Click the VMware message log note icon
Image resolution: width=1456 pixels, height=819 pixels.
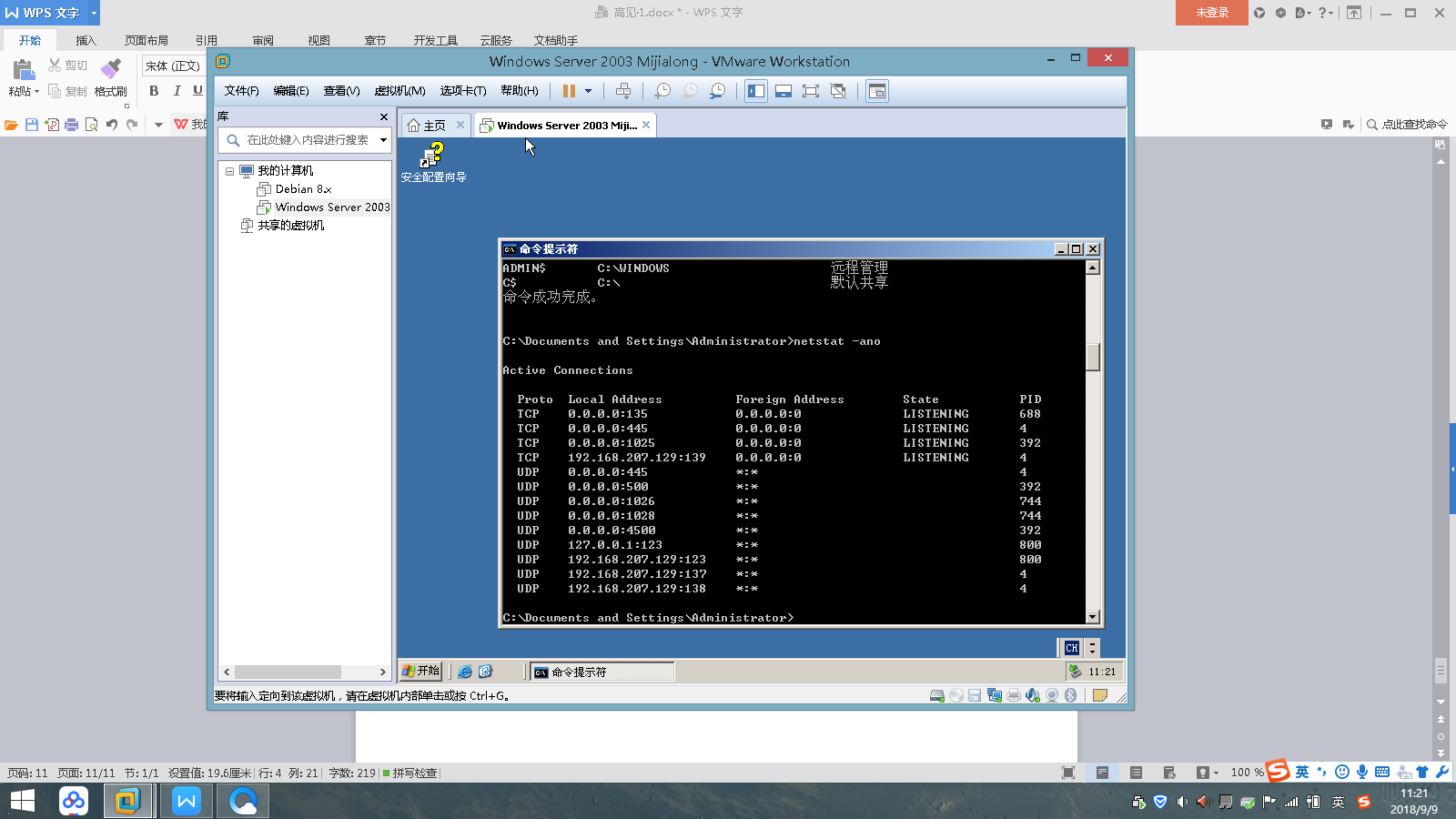[x=1099, y=695]
